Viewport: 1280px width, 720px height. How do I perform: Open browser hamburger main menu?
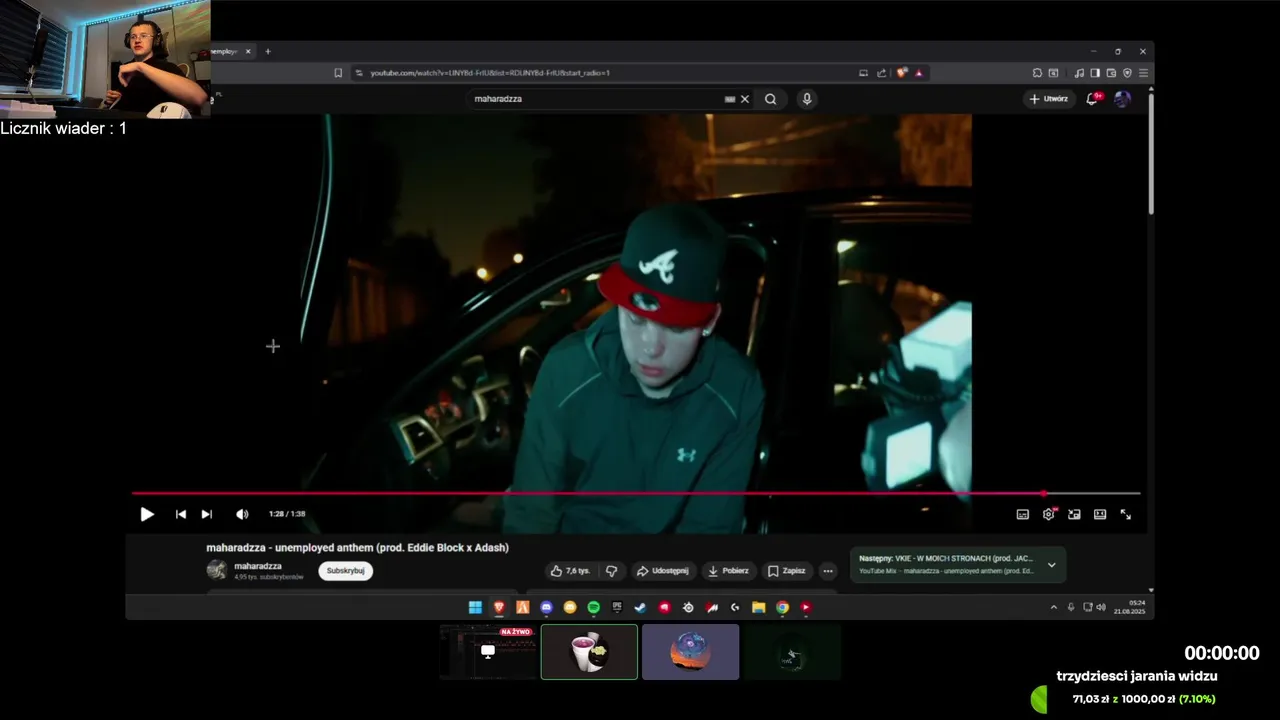[1143, 73]
